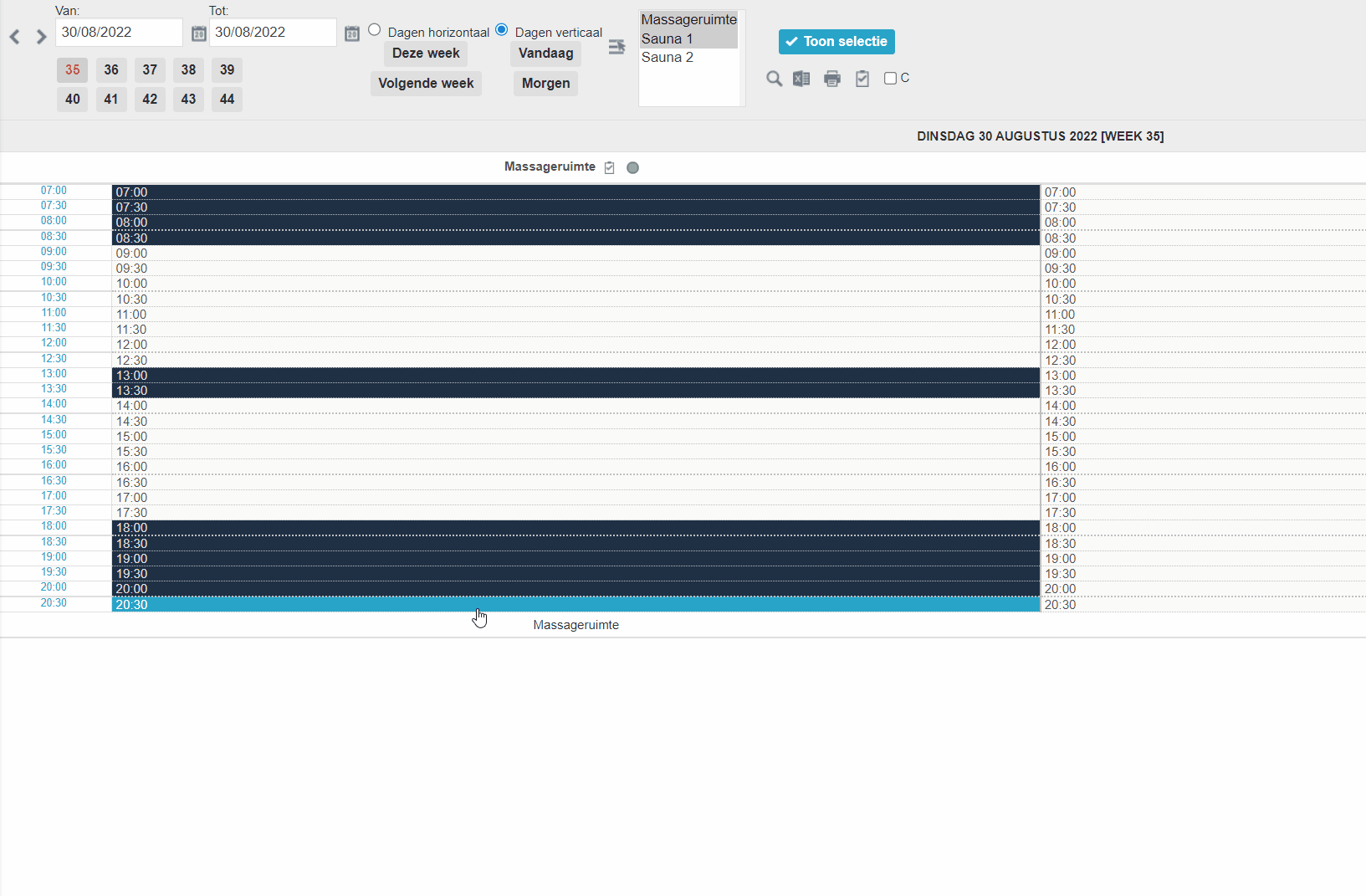Select Sauna 2 in resource list
This screenshot has width=1366, height=896.
pyautogui.click(x=688, y=57)
